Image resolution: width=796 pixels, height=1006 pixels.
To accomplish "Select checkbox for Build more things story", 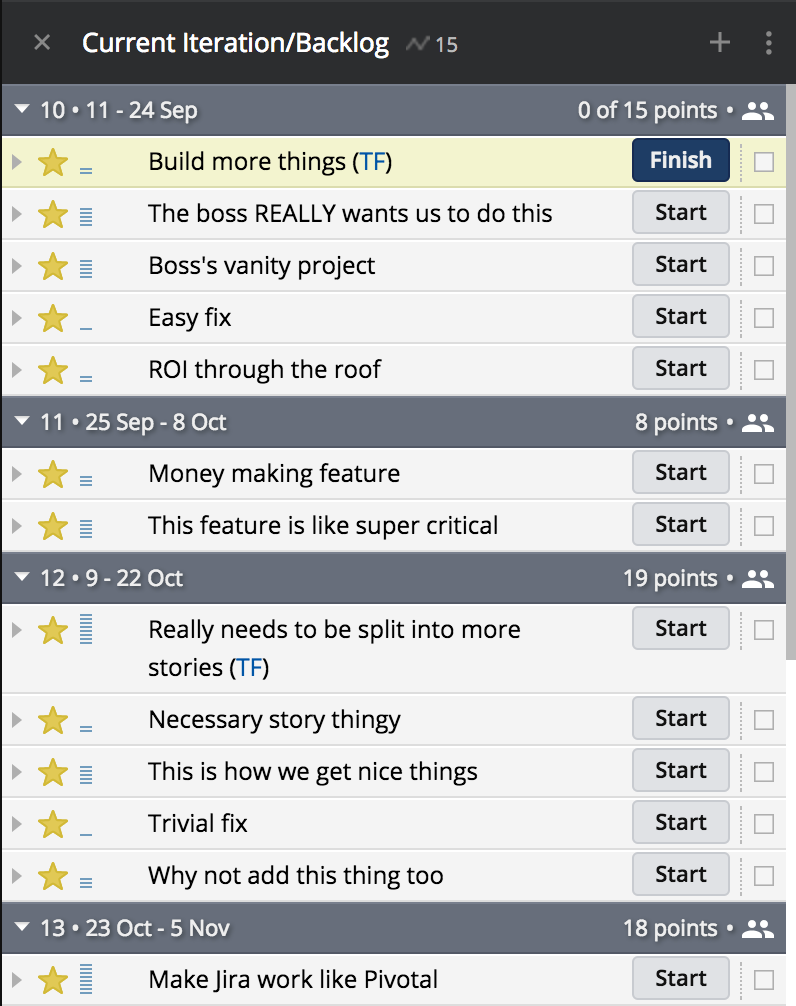I will point(764,162).
